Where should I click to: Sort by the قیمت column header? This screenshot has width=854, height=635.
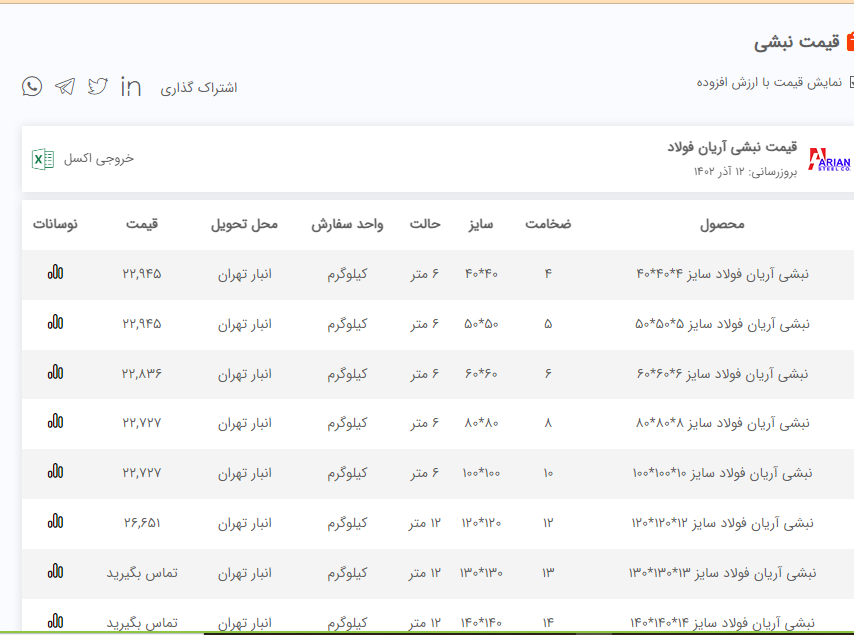(x=142, y=224)
